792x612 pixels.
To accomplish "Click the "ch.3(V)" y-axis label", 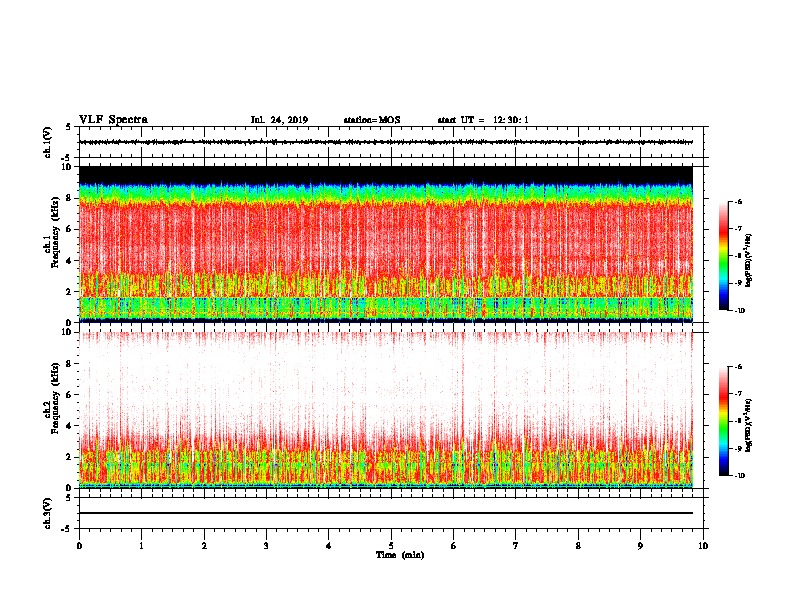I will tap(48, 513).
